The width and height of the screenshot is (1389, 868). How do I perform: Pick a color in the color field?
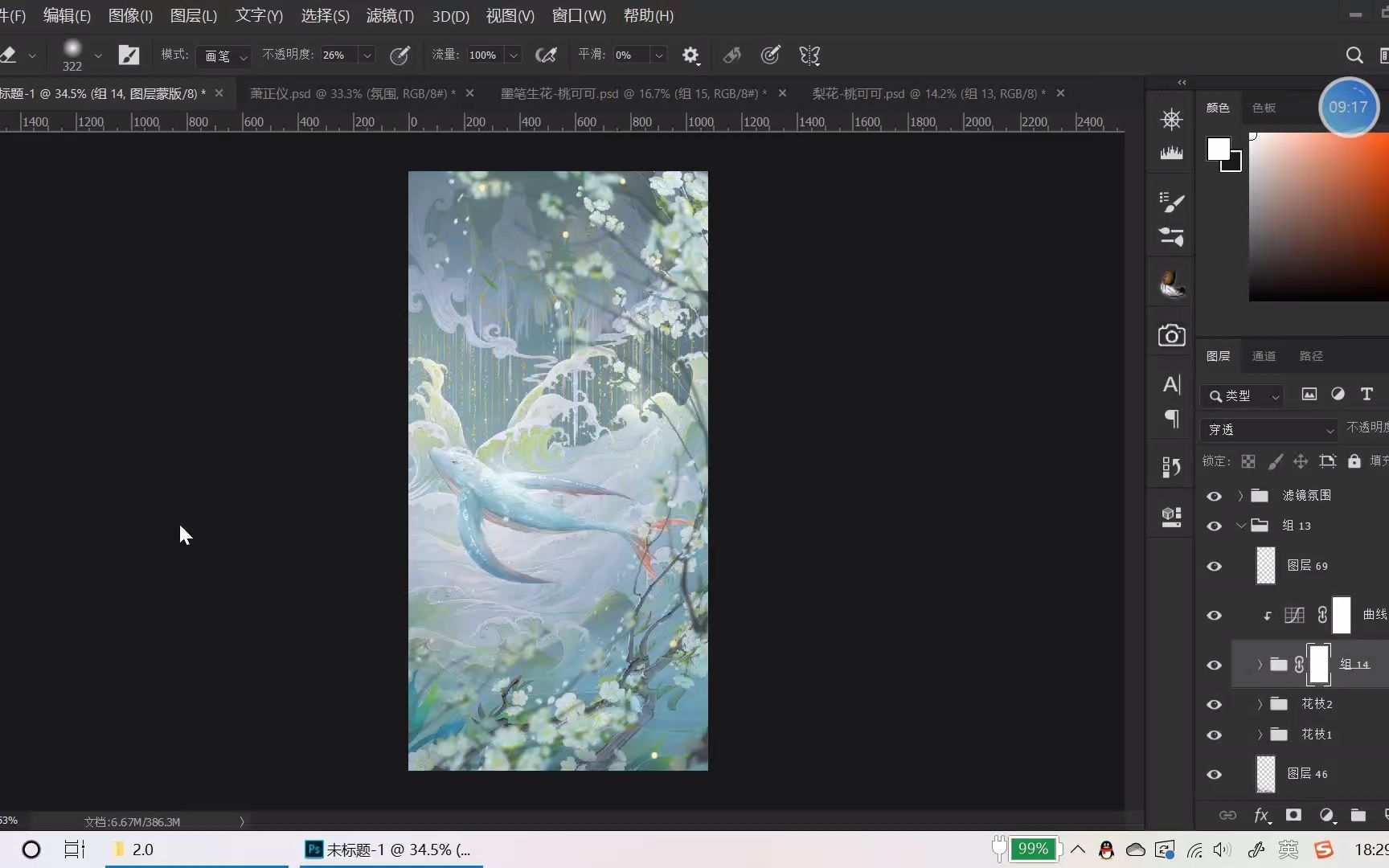click(x=1318, y=217)
